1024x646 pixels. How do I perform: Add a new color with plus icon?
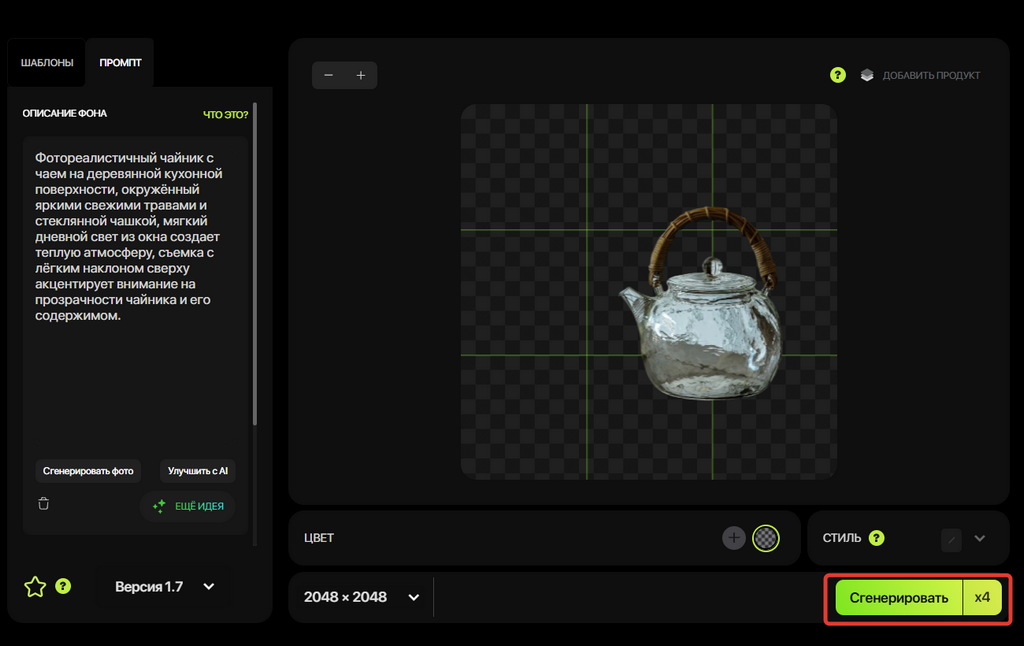733,538
